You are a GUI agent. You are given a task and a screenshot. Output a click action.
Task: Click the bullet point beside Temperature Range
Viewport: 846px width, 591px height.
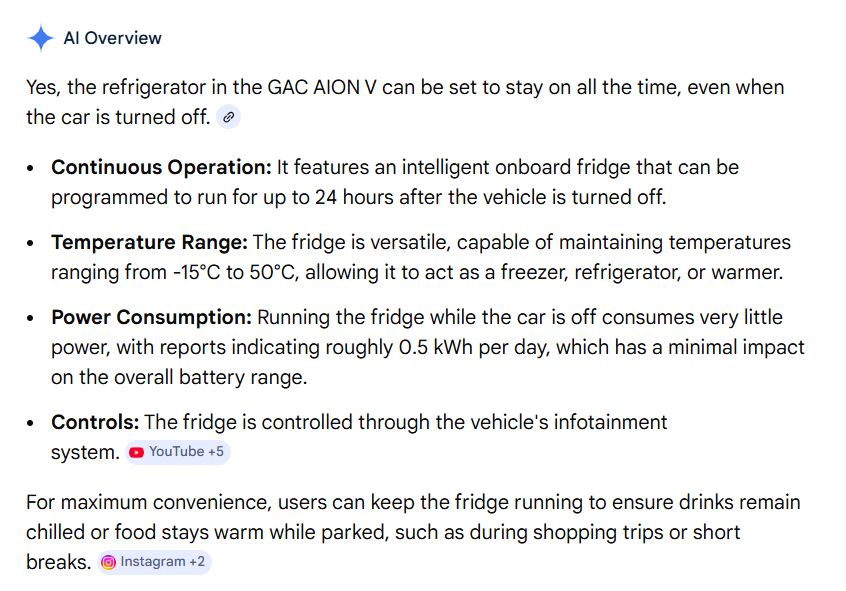33,244
